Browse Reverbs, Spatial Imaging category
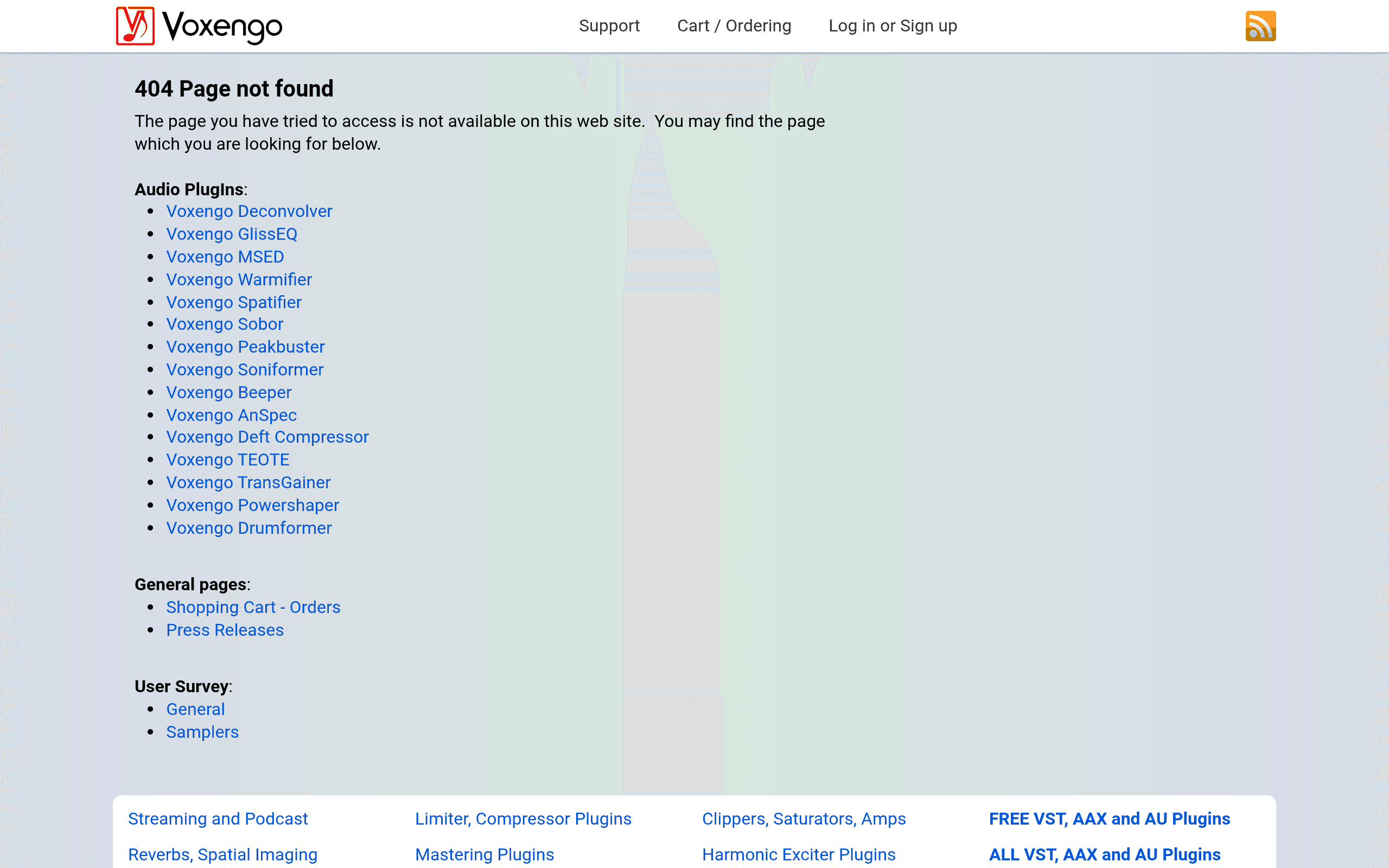This screenshot has width=1389, height=868. coord(222,855)
